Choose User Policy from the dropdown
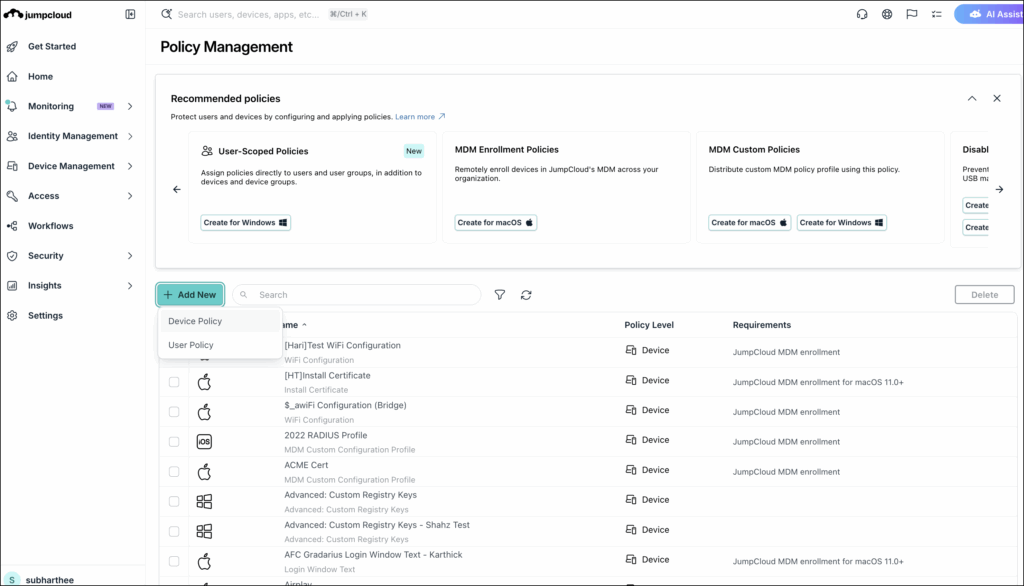Viewport: 1024px width, 586px height. 219,345
